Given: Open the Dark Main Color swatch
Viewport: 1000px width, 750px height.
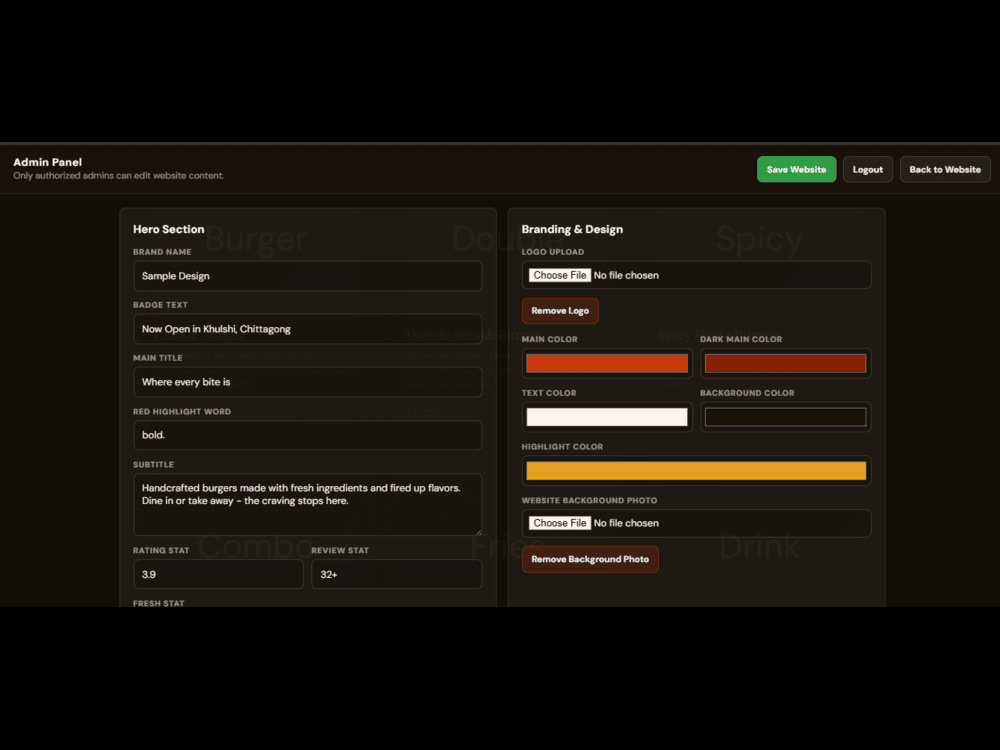Looking at the screenshot, I should pos(785,363).
